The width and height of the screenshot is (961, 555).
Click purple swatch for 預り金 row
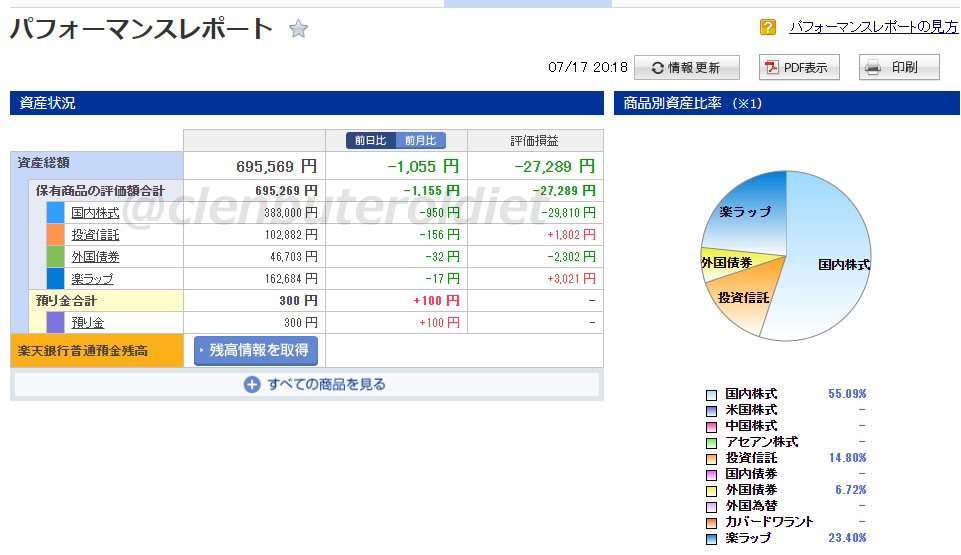56,323
